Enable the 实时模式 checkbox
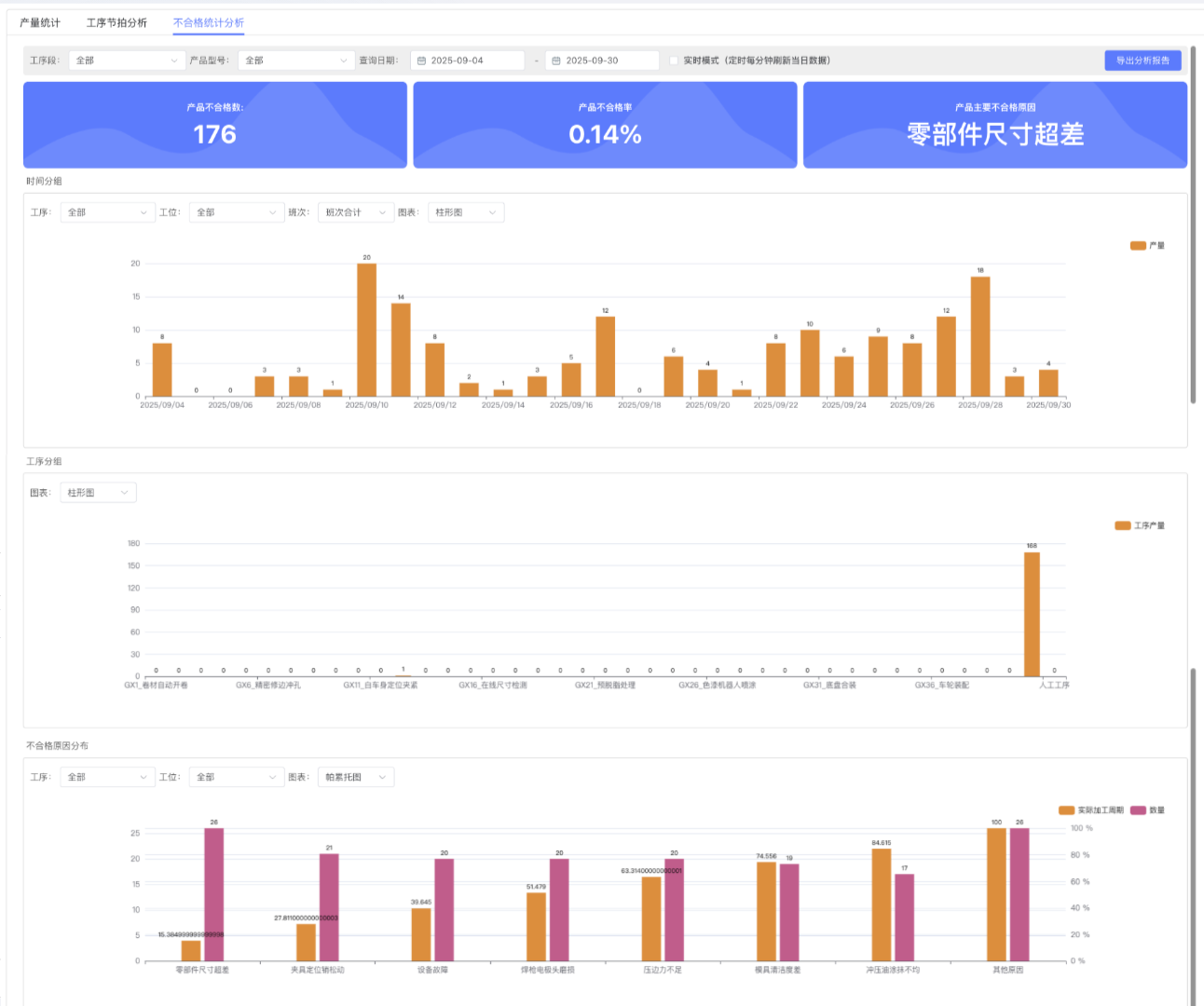Viewport: 1204px width, 1006px height. pyautogui.click(x=674, y=61)
